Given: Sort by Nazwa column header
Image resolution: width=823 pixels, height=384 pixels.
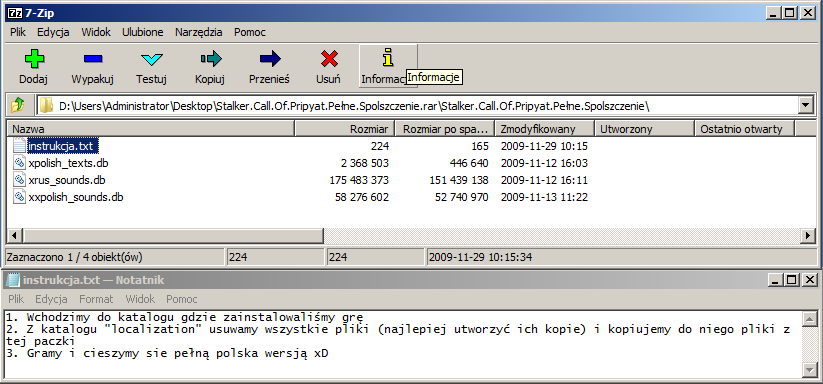Looking at the screenshot, I should [151, 129].
